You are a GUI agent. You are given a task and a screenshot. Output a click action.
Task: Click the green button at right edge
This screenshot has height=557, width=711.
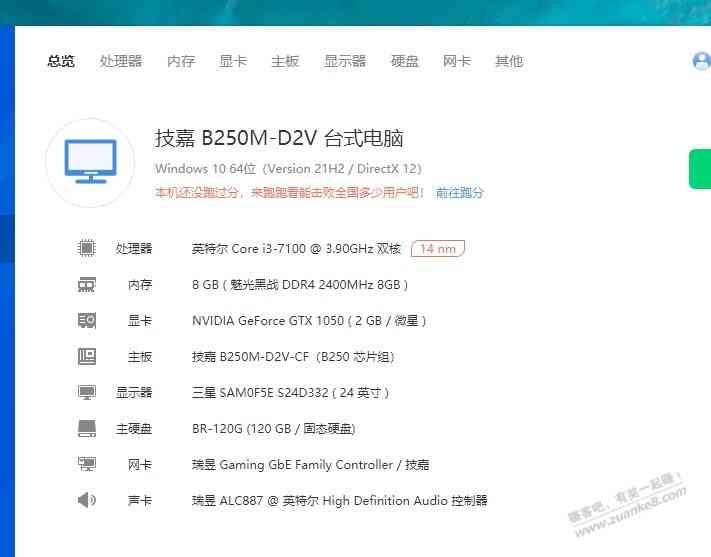[x=700, y=169]
